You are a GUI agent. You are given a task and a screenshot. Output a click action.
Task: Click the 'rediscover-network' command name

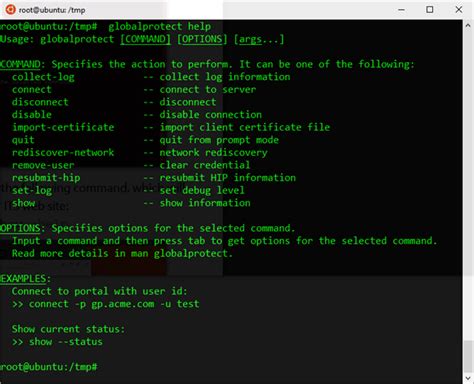[63, 153]
